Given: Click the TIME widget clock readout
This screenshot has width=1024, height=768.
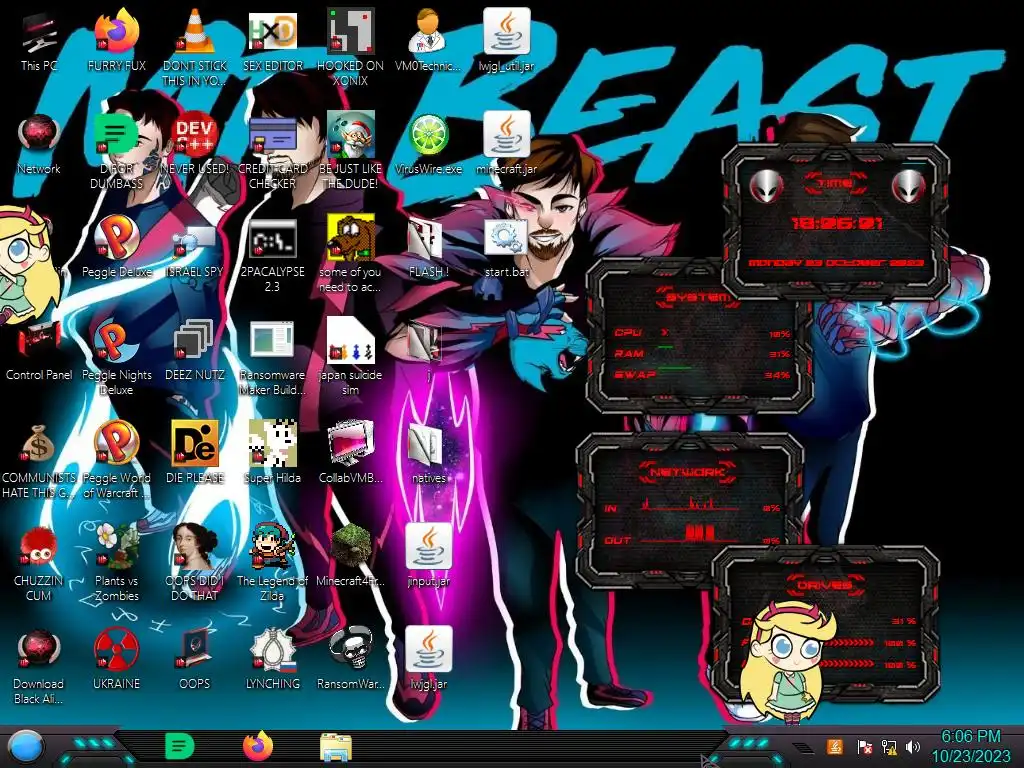Looking at the screenshot, I should click(x=837, y=223).
